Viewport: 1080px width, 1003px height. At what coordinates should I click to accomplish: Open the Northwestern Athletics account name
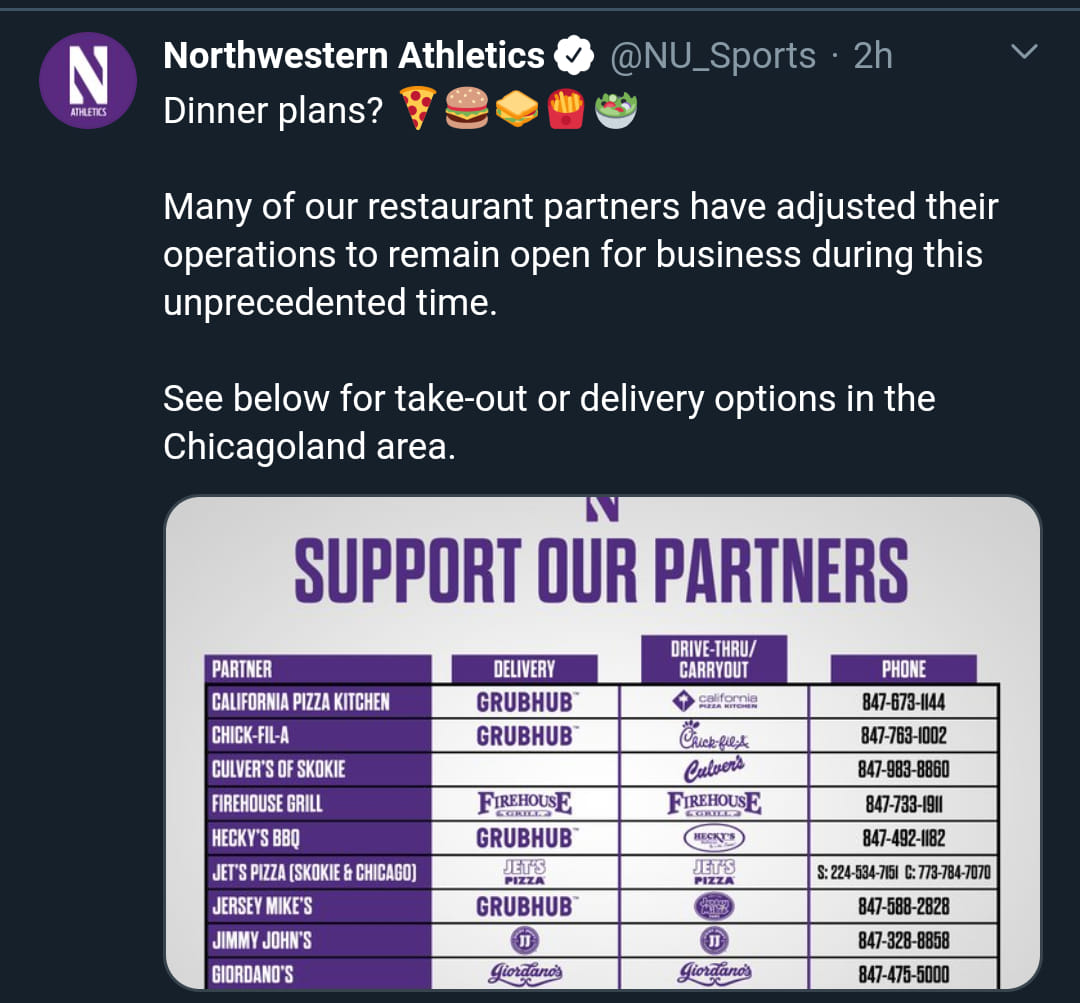coord(354,56)
